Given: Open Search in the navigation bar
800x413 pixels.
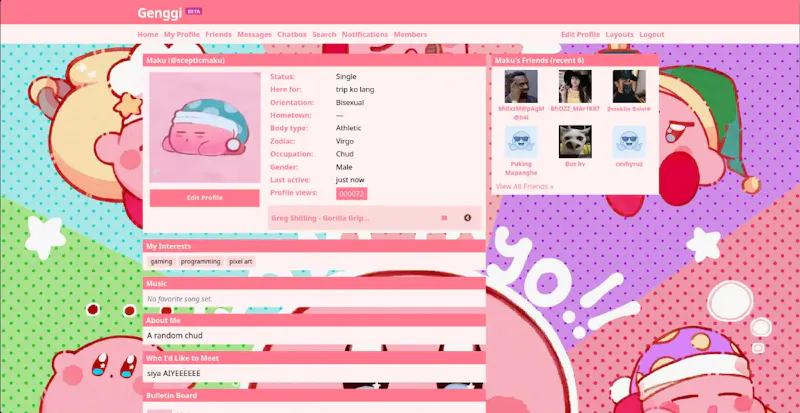Looking at the screenshot, I should pos(324,35).
